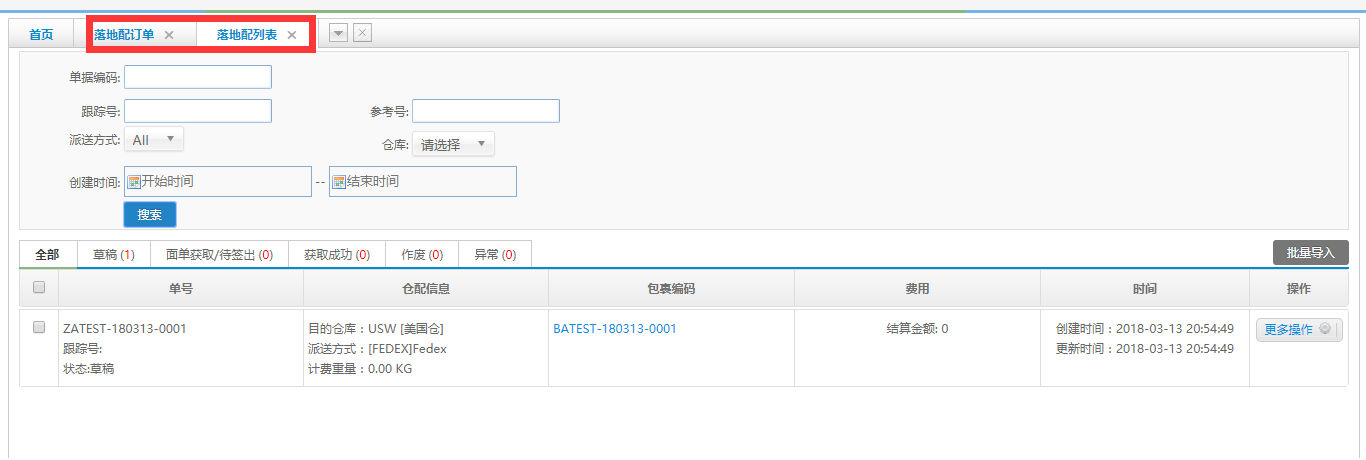Focus the 参考号 text field

[x=486, y=111]
